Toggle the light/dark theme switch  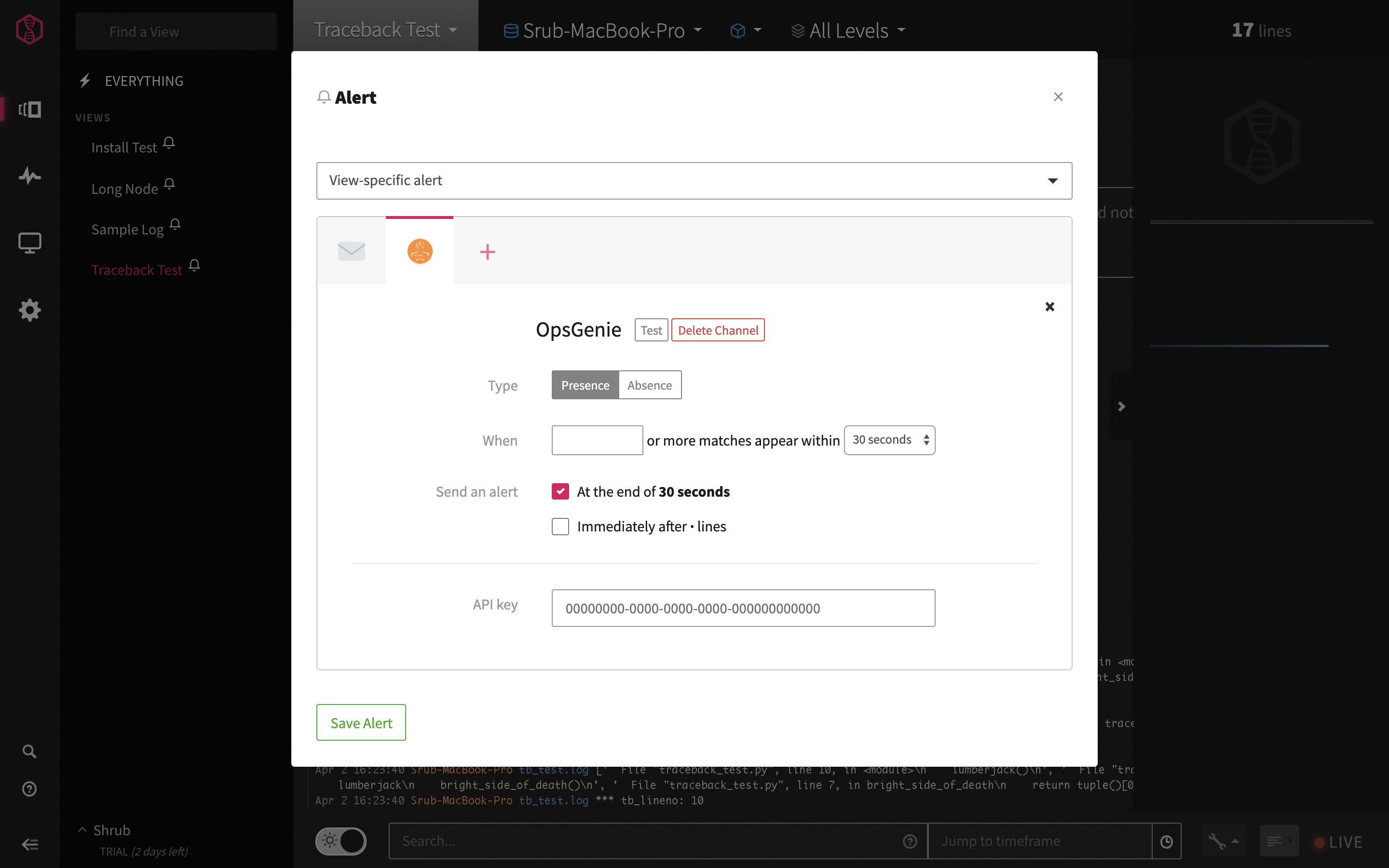tap(341, 841)
